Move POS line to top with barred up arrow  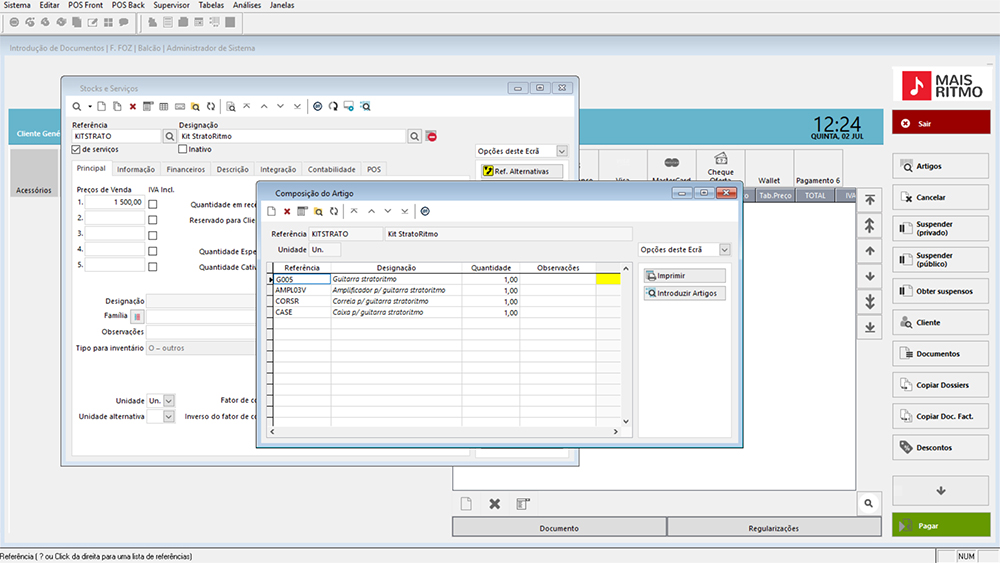pyautogui.click(x=870, y=200)
